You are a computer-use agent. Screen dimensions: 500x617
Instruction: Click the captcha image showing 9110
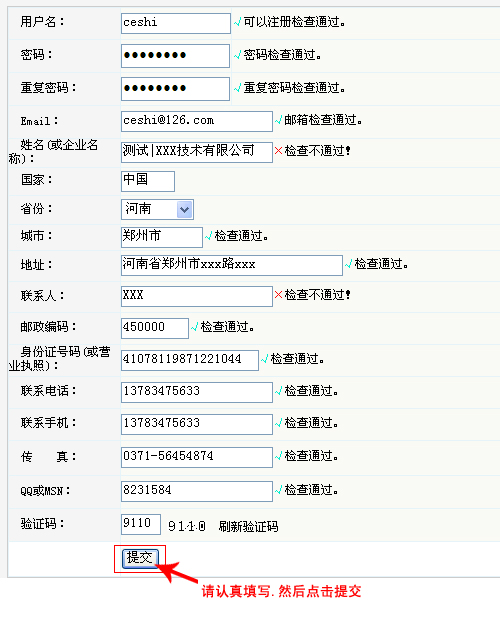coord(187,526)
